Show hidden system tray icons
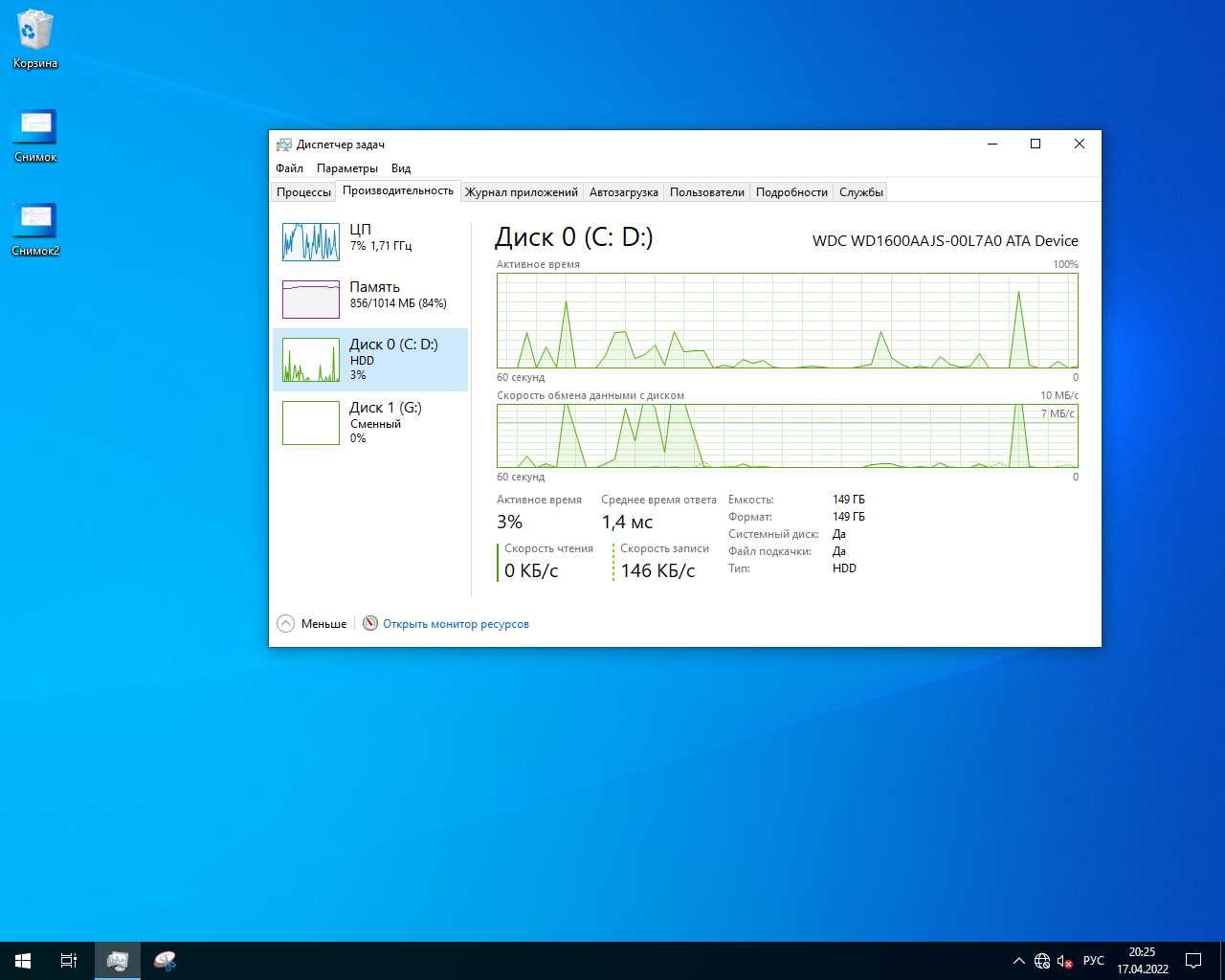 [x=1018, y=961]
